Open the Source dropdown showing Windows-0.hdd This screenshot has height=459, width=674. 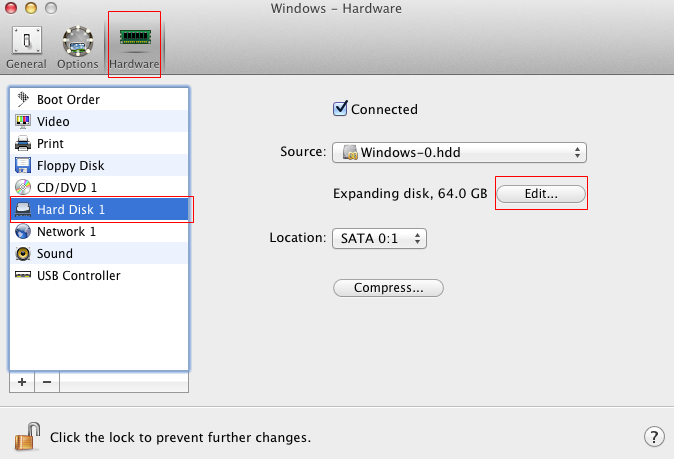pyautogui.click(x=460, y=153)
